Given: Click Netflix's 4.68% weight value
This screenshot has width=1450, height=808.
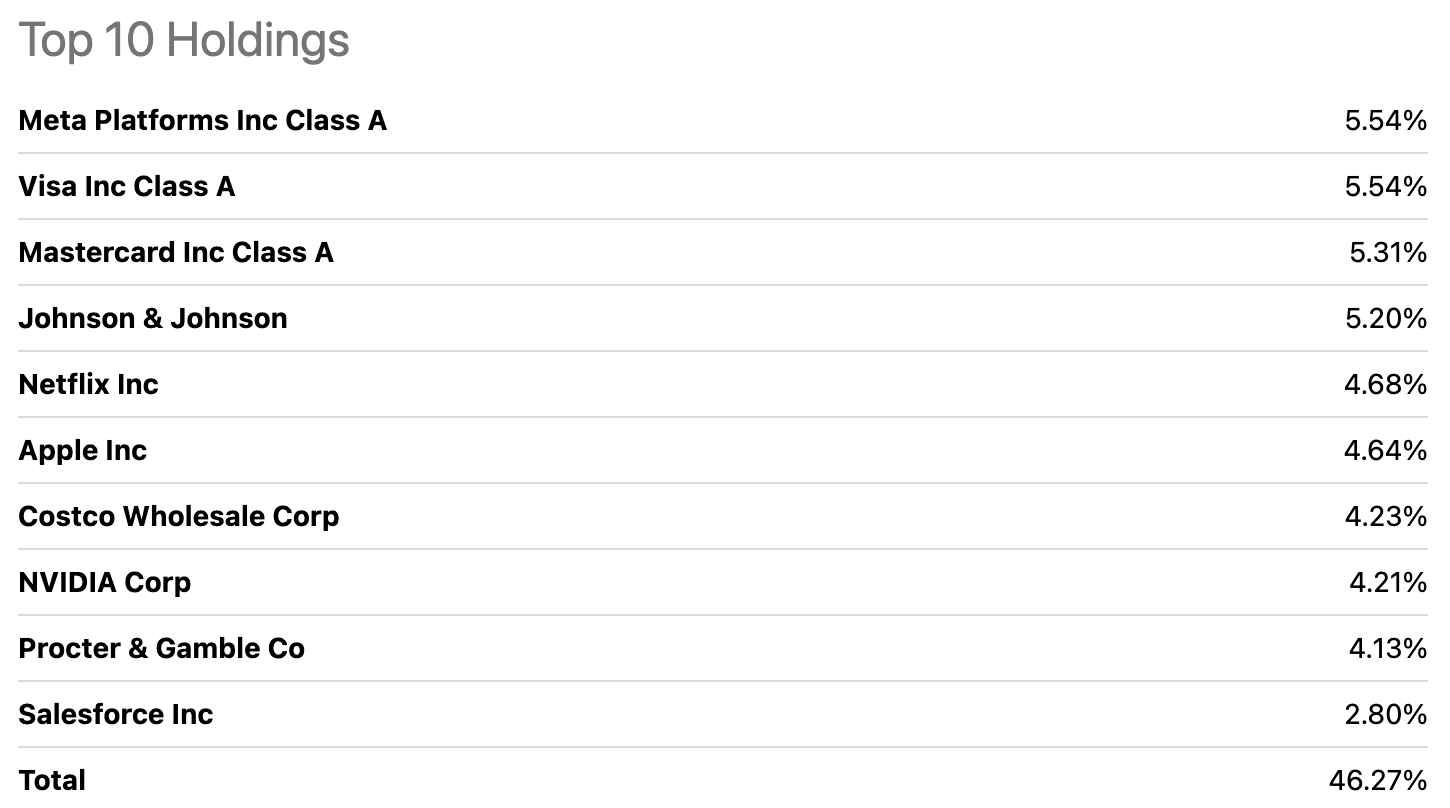Looking at the screenshot, I should [x=1385, y=385].
